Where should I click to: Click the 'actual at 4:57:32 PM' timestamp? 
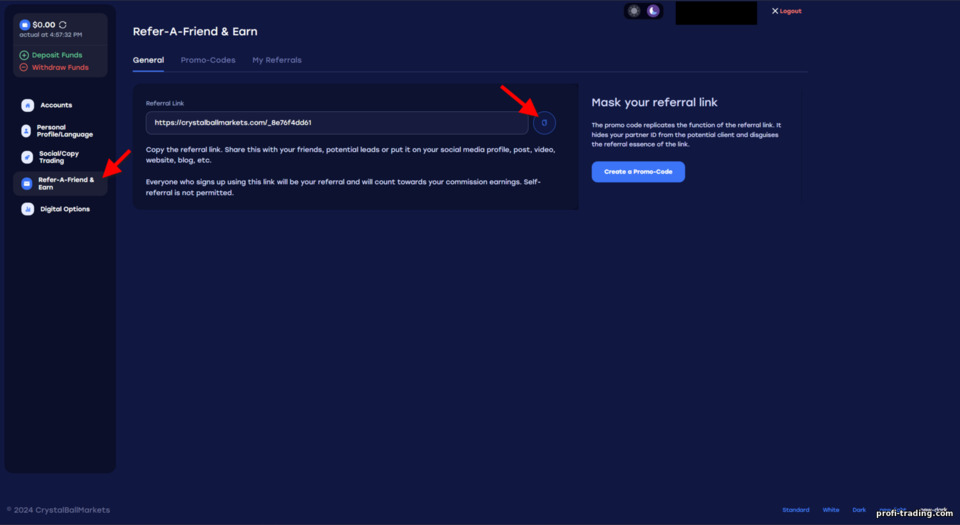point(50,35)
